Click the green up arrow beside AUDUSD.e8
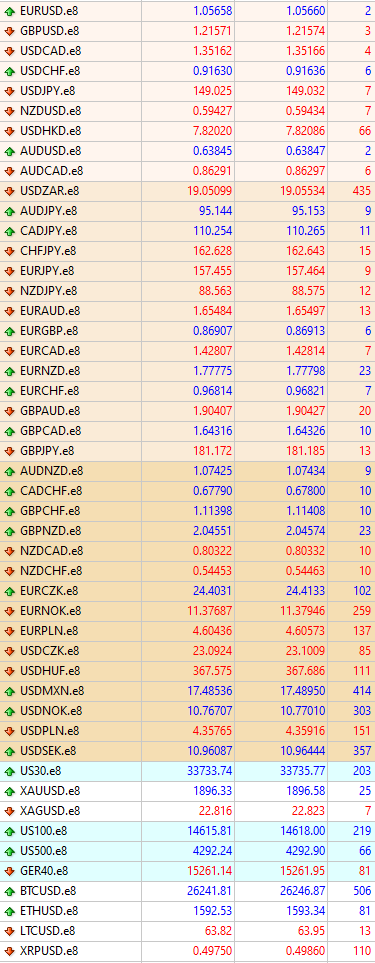Image resolution: width=375 pixels, height=963 pixels. 9,151
